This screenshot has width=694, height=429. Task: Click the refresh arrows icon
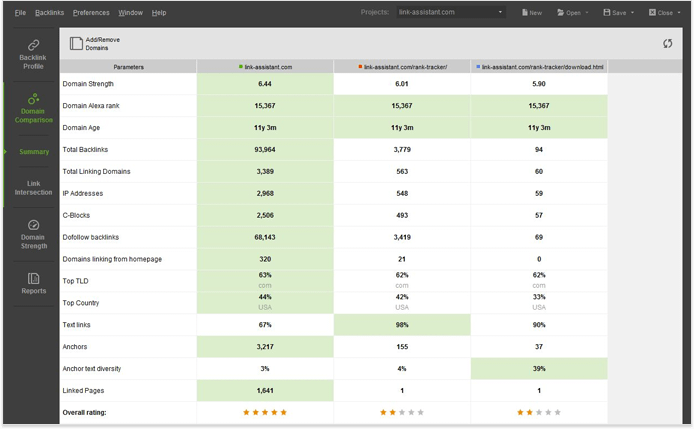(x=667, y=43)
